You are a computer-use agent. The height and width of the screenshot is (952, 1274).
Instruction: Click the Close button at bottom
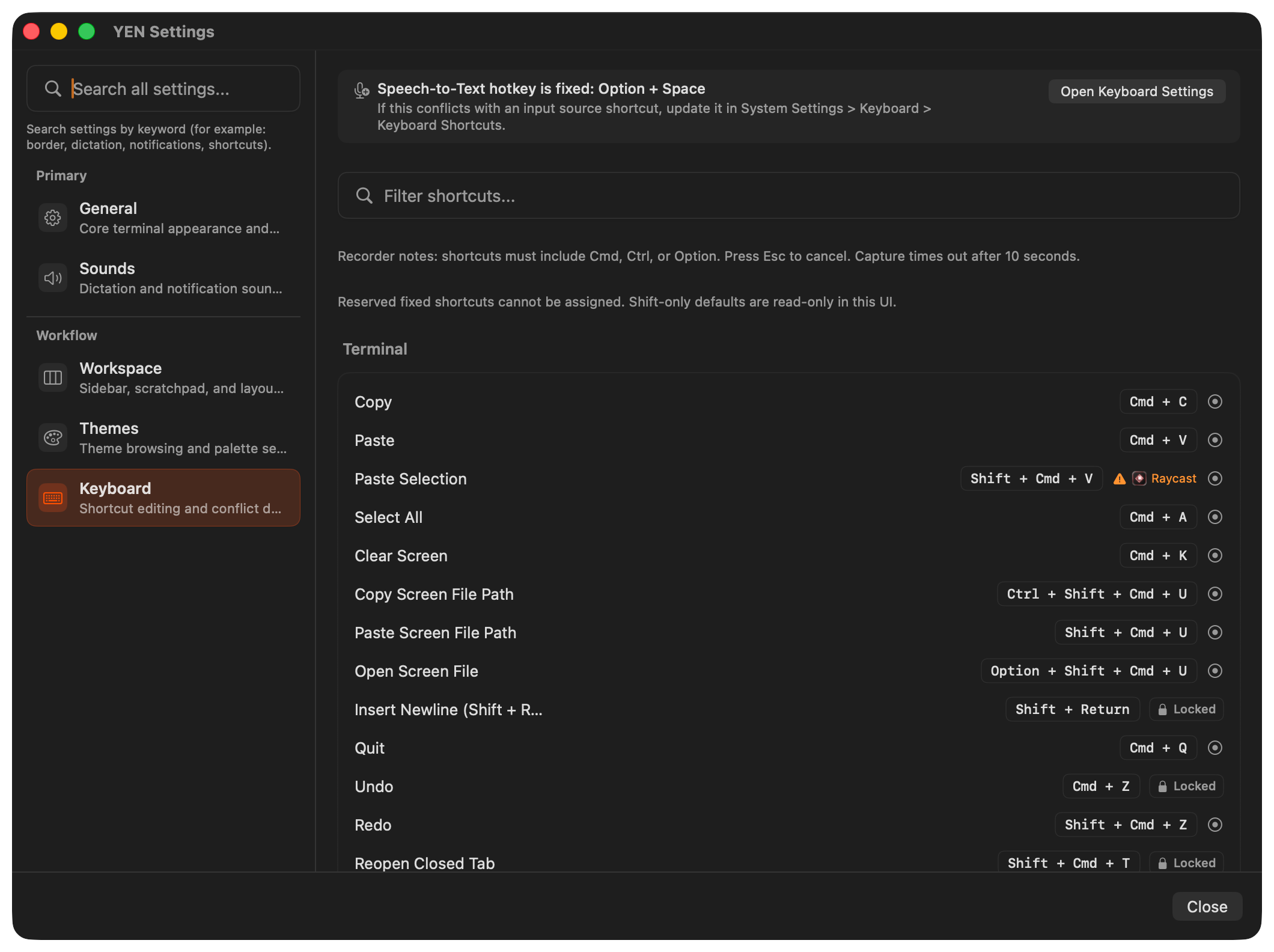coord(1207,906)
